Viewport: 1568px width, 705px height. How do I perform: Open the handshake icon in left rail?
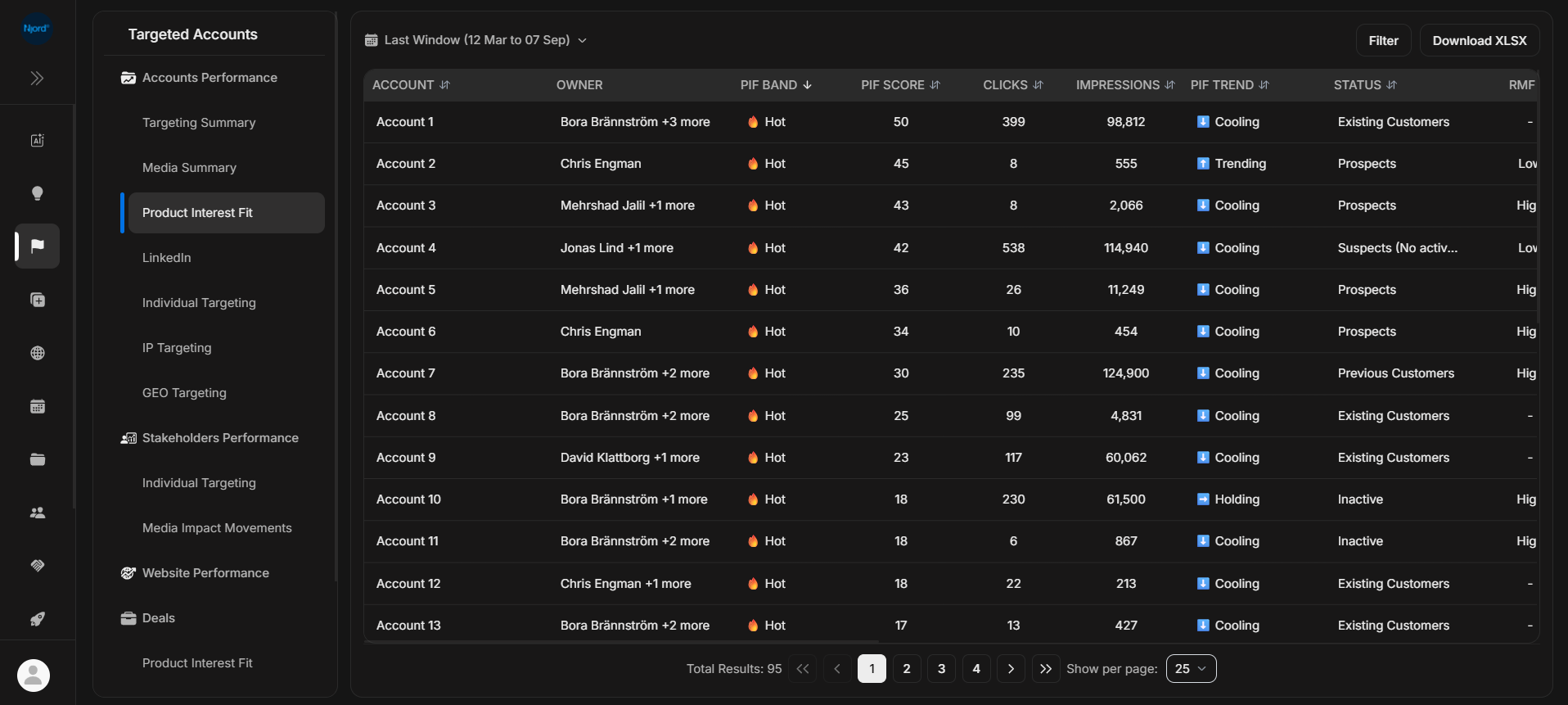tap(37, 566)
